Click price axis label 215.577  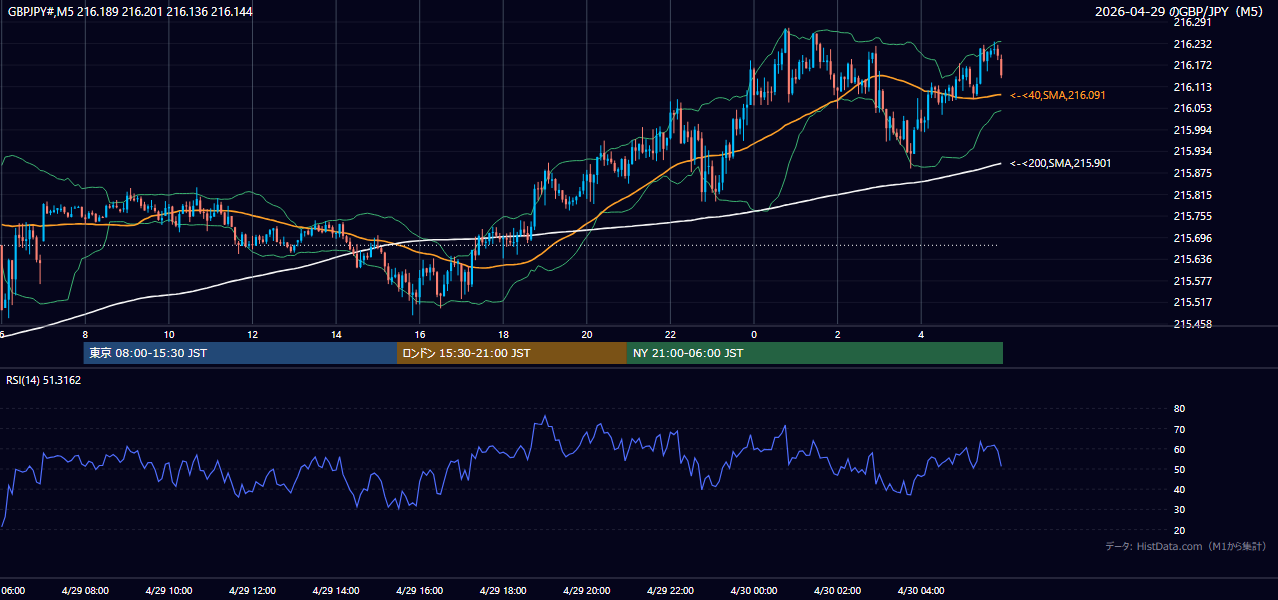(x=1192, y=281)
